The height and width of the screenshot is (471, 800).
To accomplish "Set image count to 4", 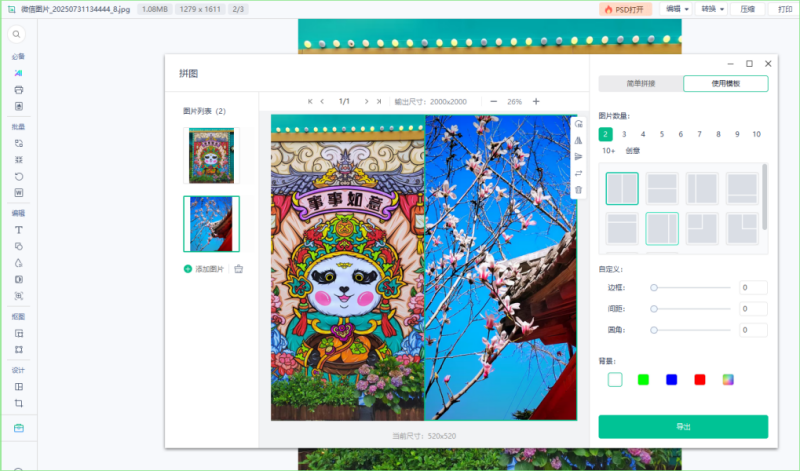I will pyautogui.click(x=643, y=134).
